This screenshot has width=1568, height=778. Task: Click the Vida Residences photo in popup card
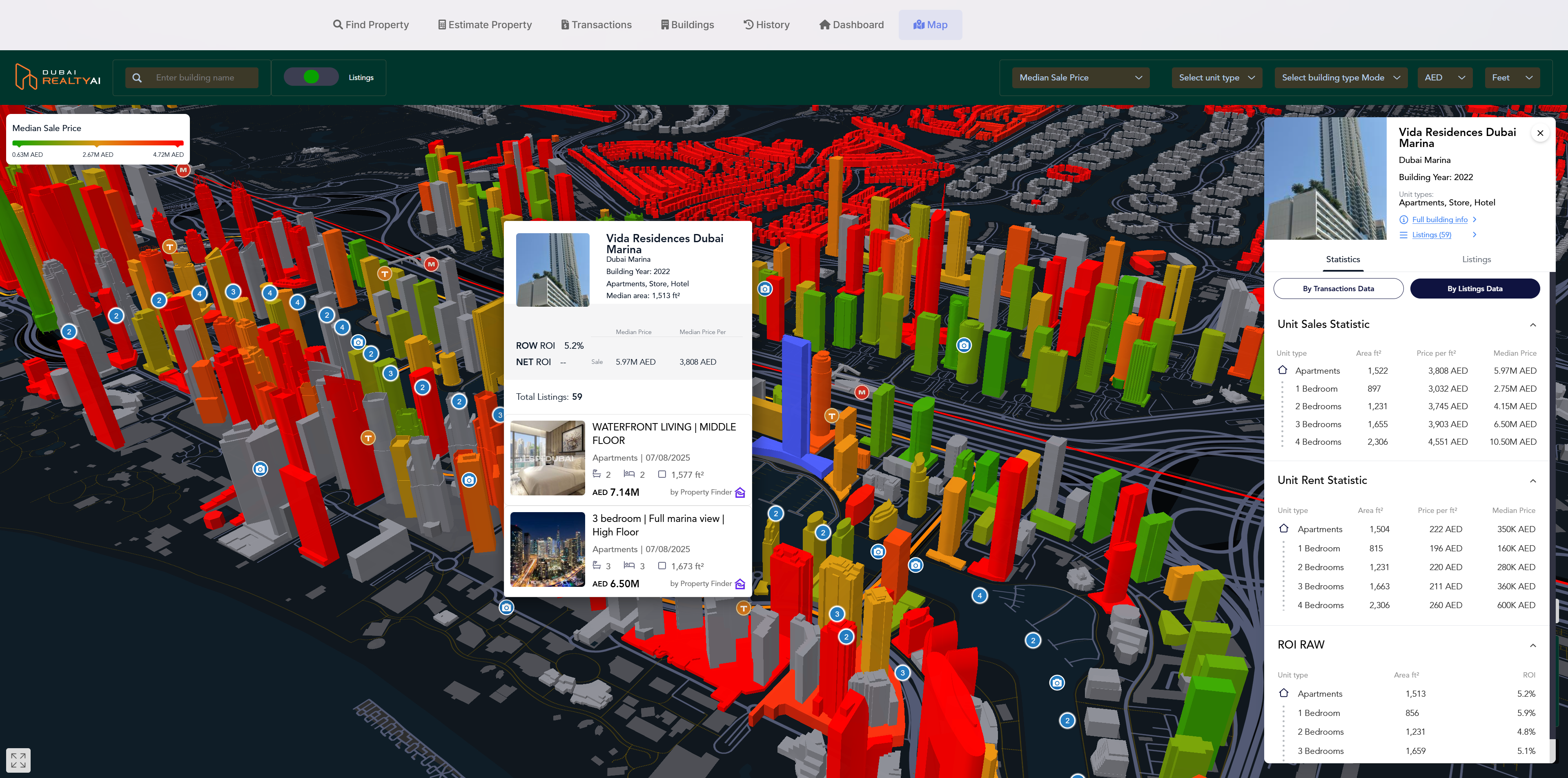[x=553, y=270]
